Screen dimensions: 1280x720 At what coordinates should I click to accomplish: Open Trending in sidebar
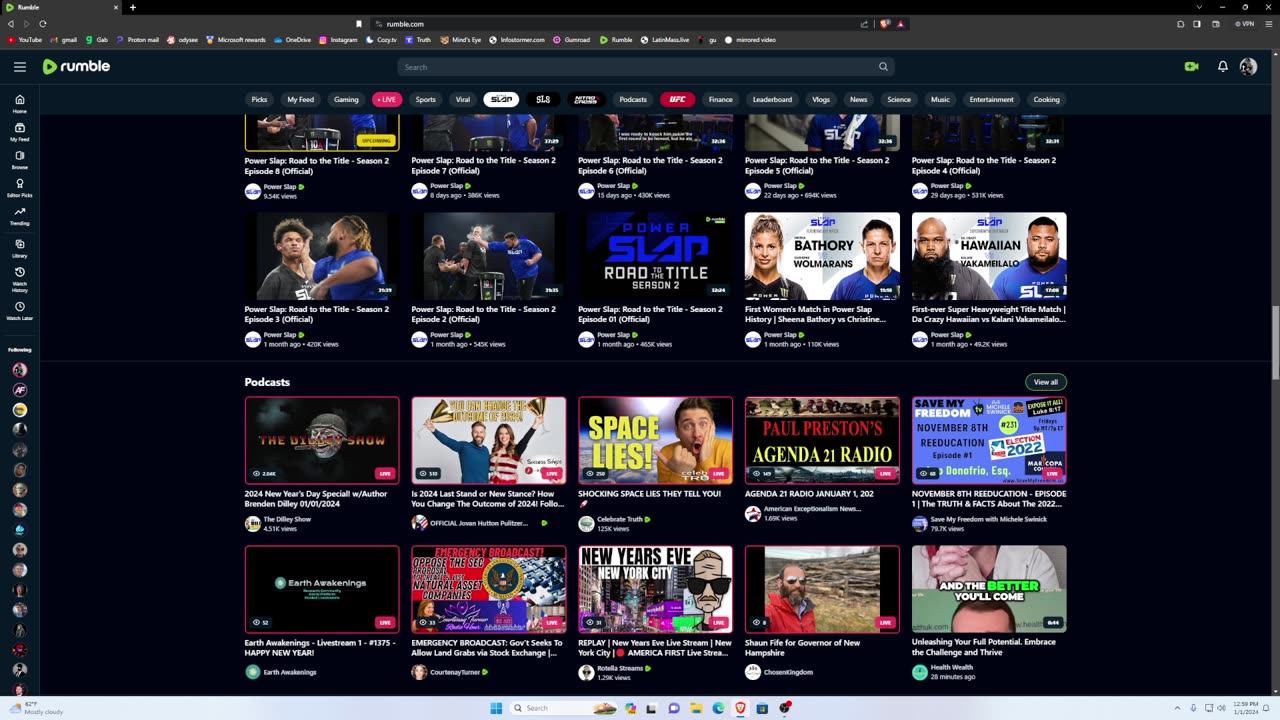[19, 216]
